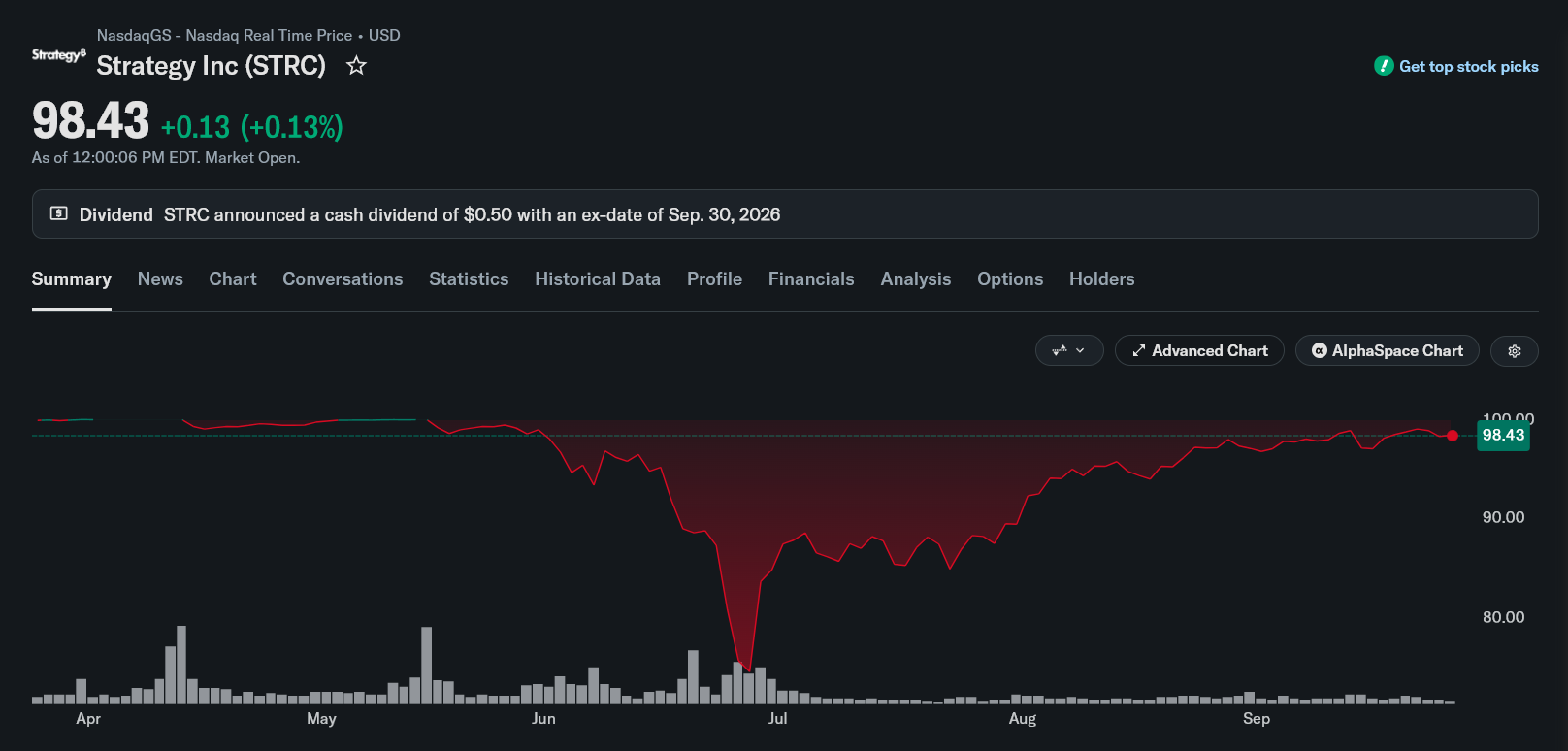Click the Strategy Inc (STRC) title
Viewport: 1568px width, 751px height.
pyautogui.click(x=212, y=66)
